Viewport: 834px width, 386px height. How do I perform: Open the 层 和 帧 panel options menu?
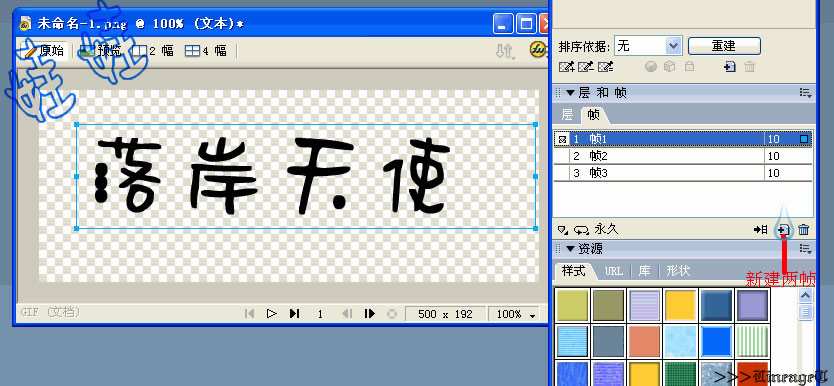[805, 93]
